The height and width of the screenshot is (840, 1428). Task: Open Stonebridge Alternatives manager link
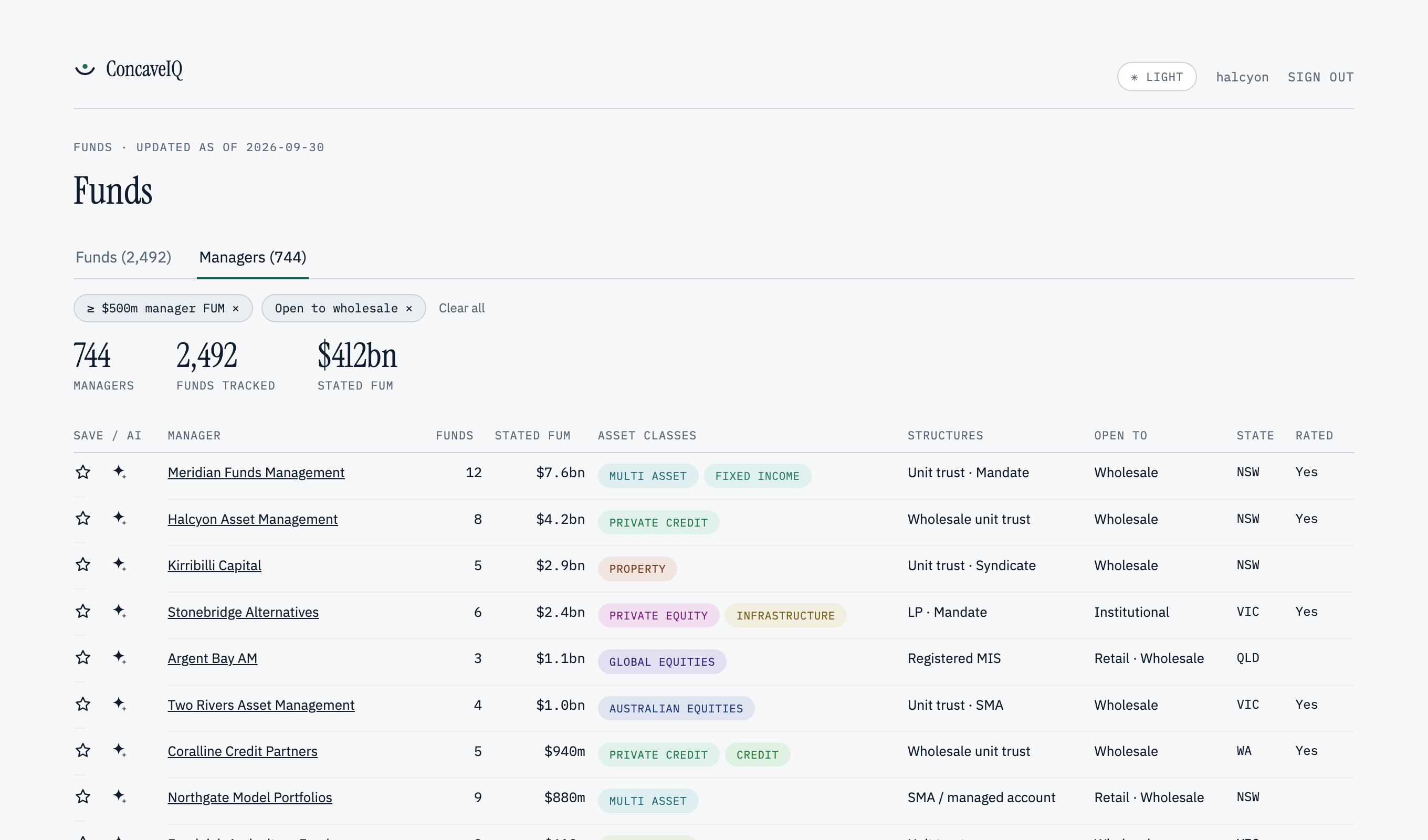tap(243, 612)
